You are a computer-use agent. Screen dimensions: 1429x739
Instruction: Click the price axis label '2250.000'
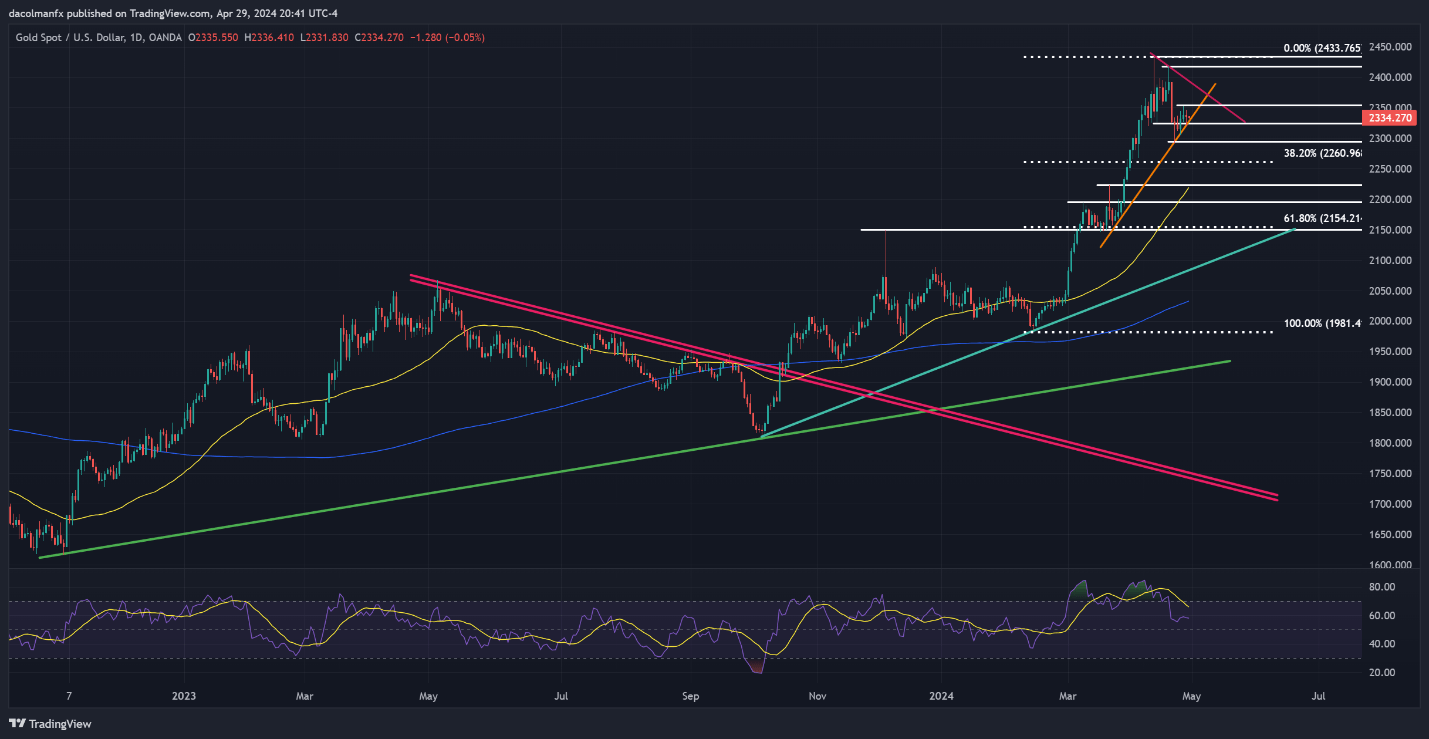(x=1390, y=169)
